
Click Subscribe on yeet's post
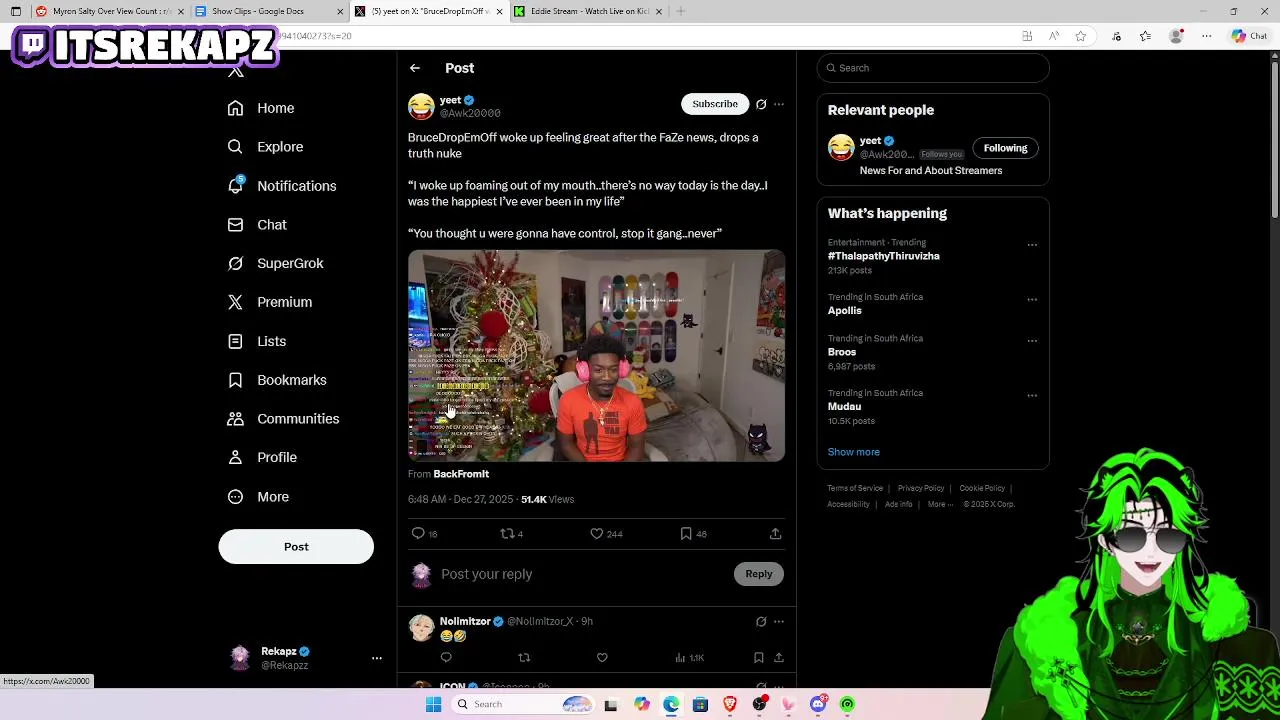[x=715, y=104]
